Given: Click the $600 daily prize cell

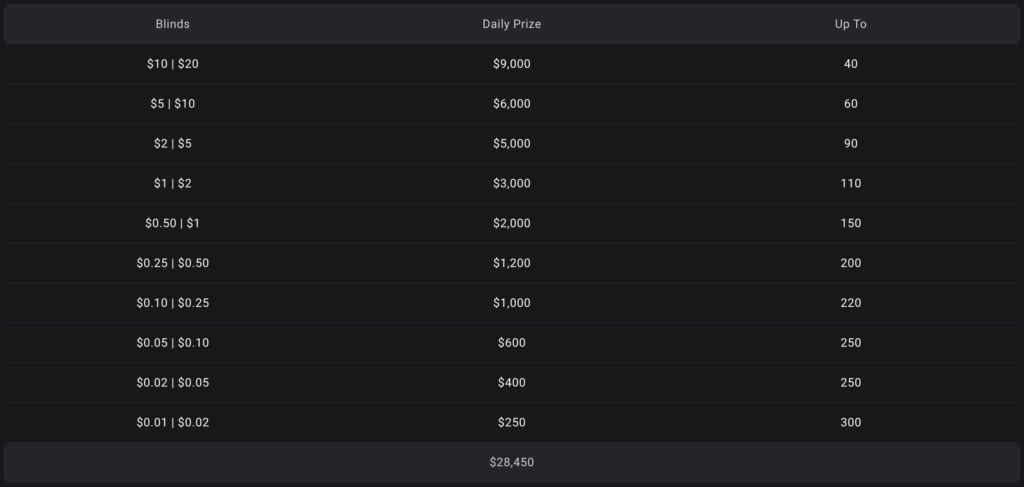Looking at the screenshot, I should (511, 343).
